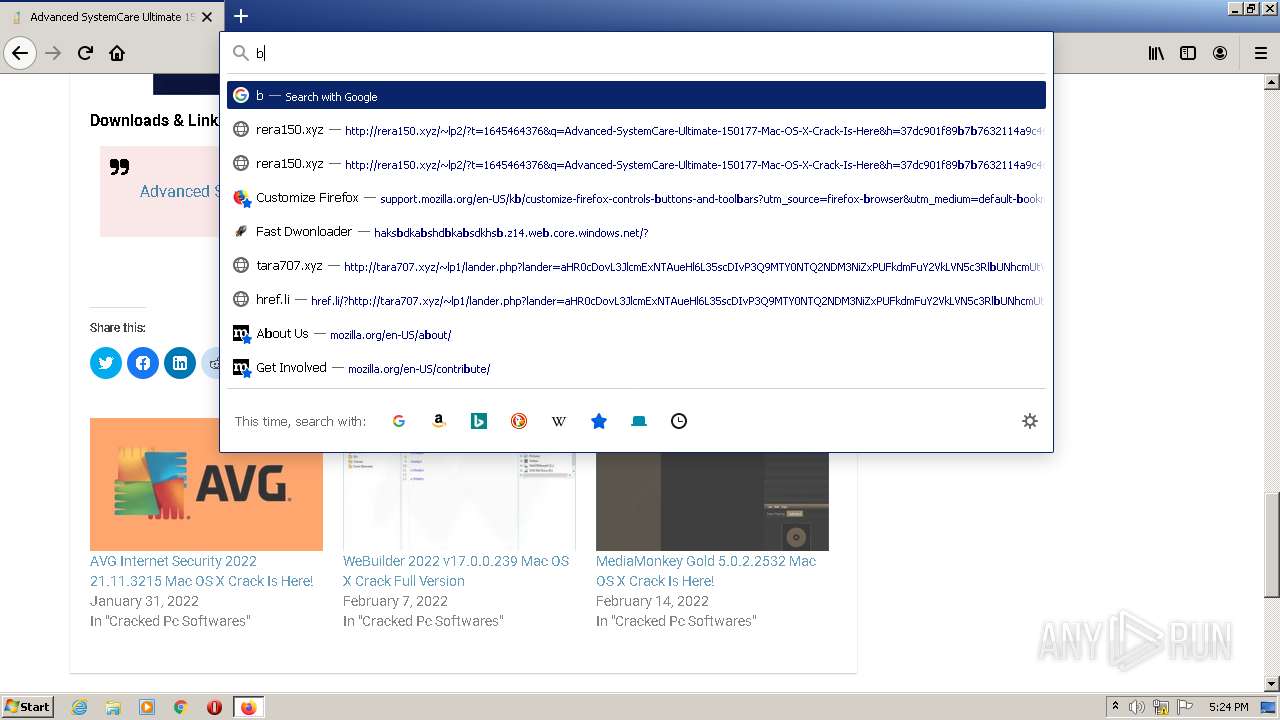Screen dimensions: 1280x720
Task: Search history with the clock icon
Action: click(x=679, y=421)
